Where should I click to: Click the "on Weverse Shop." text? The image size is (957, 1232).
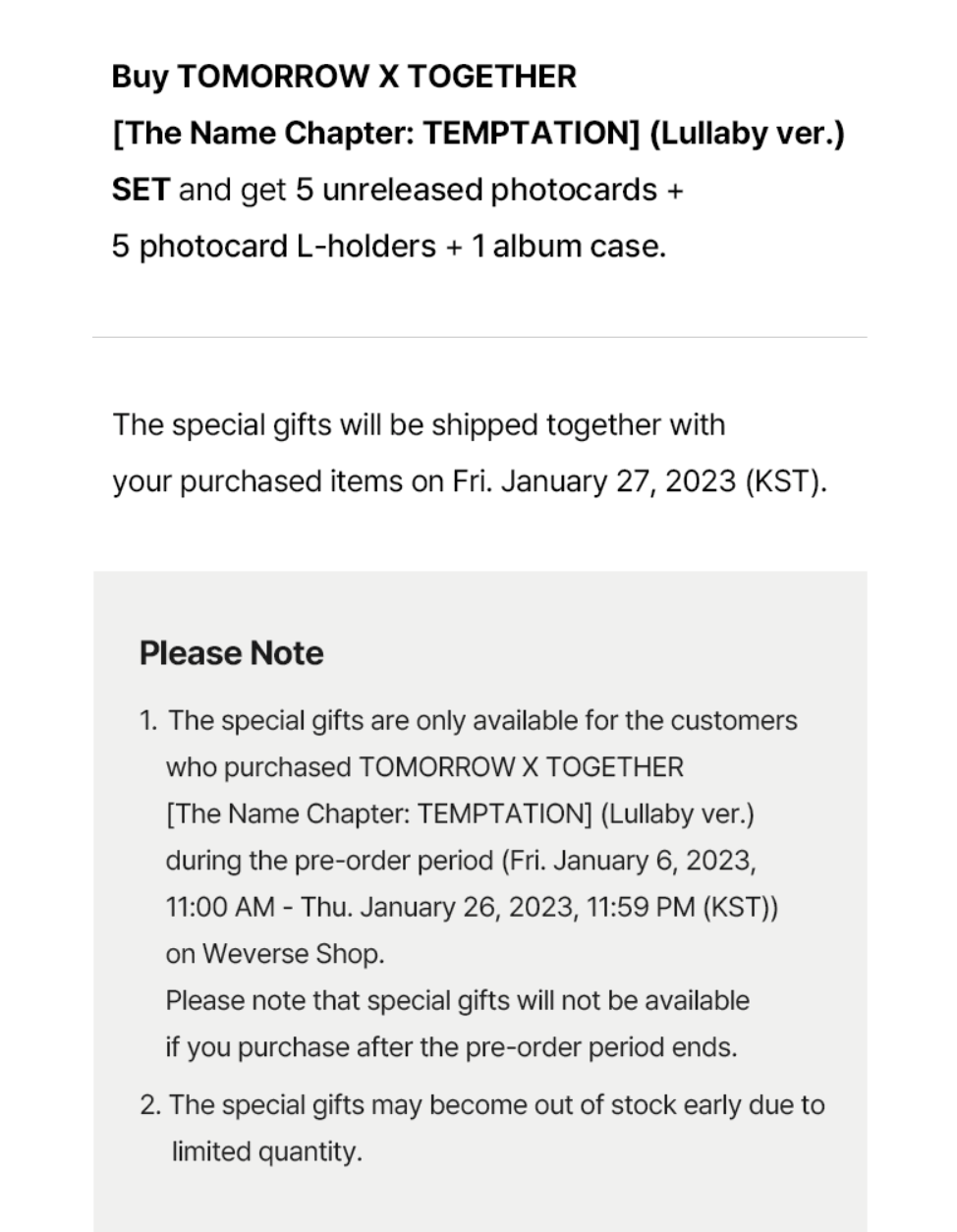pyautogui.click(x=274, y=954)
